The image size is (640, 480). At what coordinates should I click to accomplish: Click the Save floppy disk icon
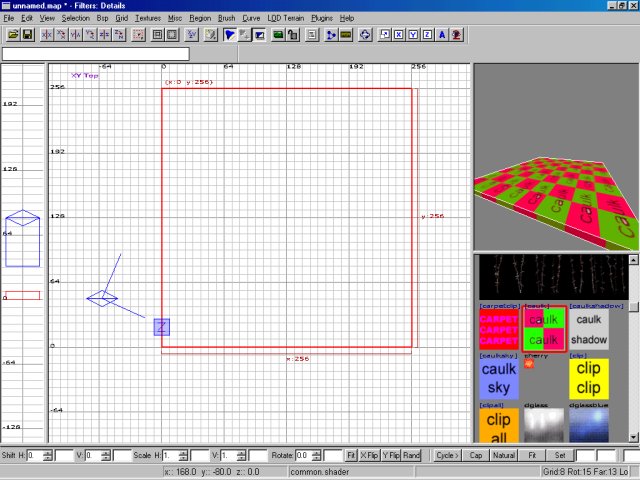click(x=27, y=35)
